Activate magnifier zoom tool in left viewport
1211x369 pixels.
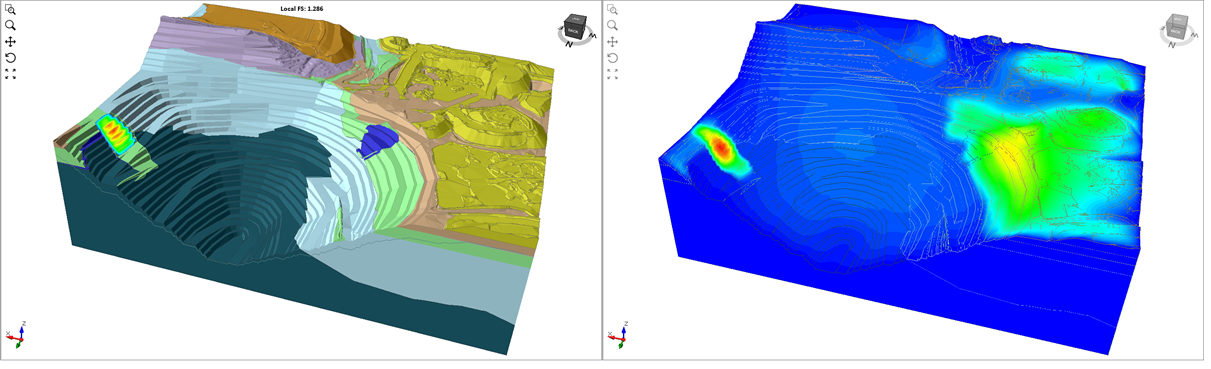(x=11, y=25)
